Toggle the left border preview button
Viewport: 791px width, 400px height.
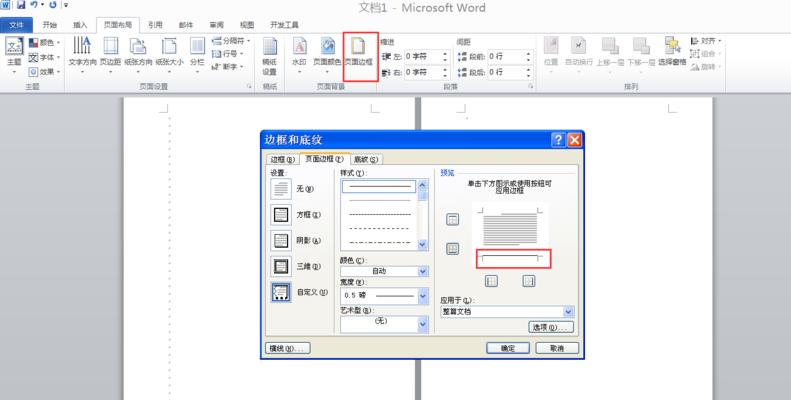pos(491,281)
